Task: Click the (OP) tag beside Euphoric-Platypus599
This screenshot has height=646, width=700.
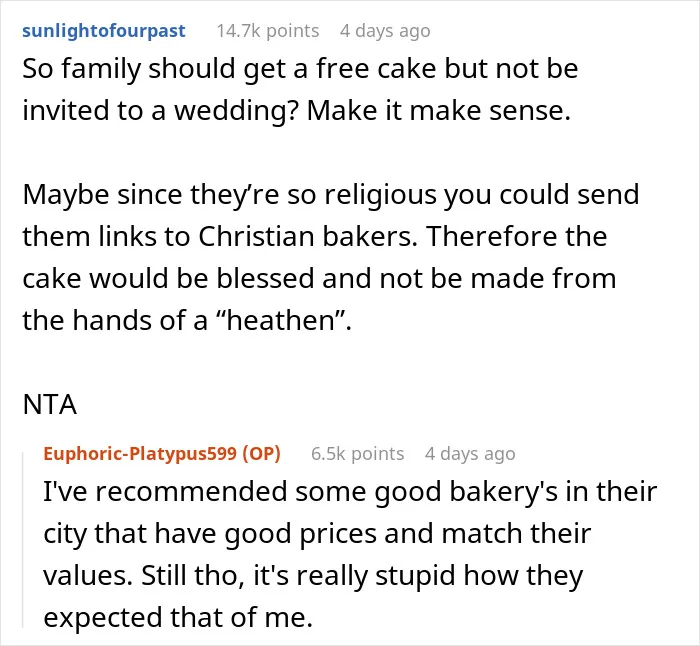Action: (262, 454)
